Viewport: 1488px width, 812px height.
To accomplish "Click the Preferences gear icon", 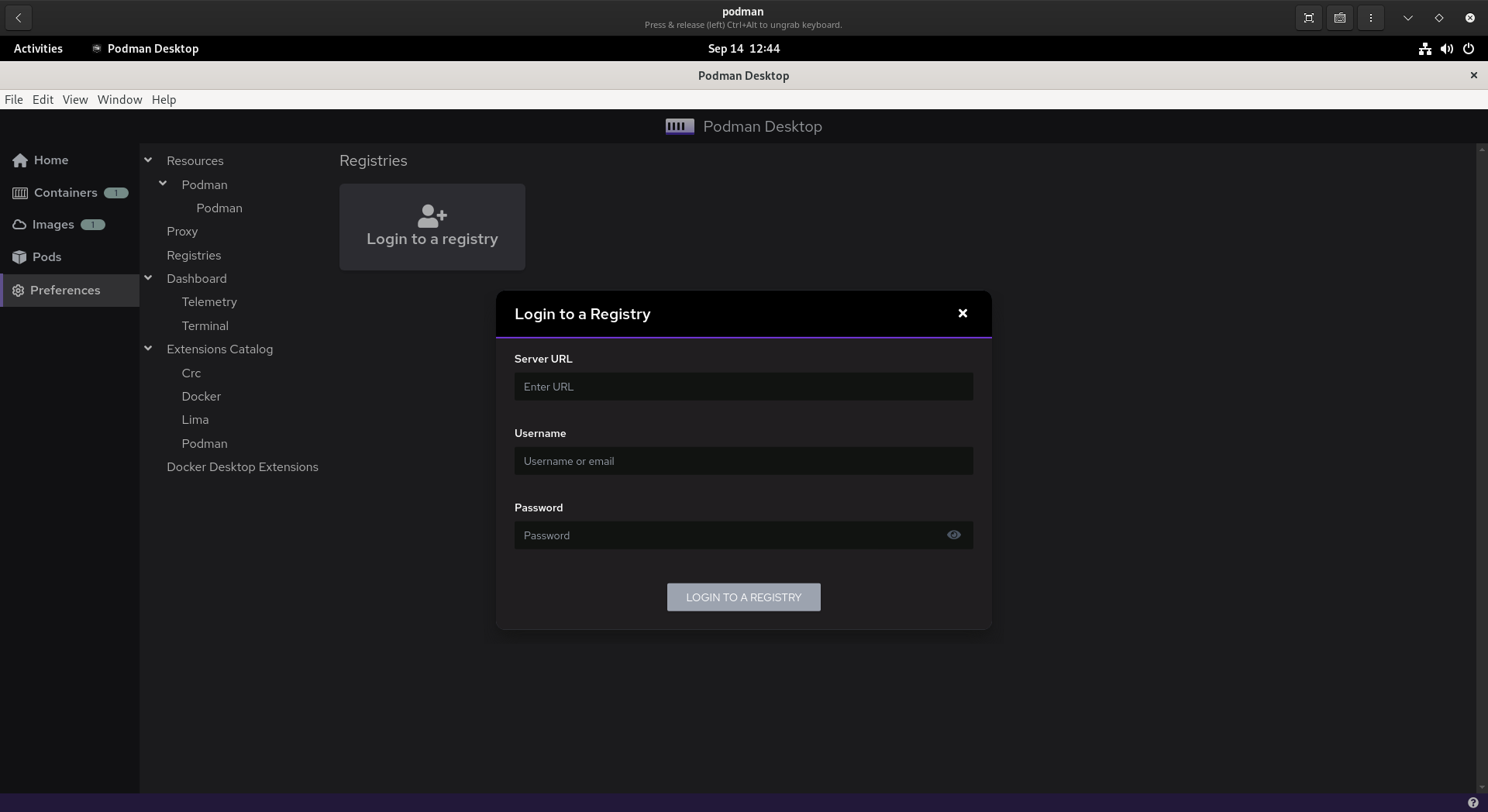I will tap(19, 291).
